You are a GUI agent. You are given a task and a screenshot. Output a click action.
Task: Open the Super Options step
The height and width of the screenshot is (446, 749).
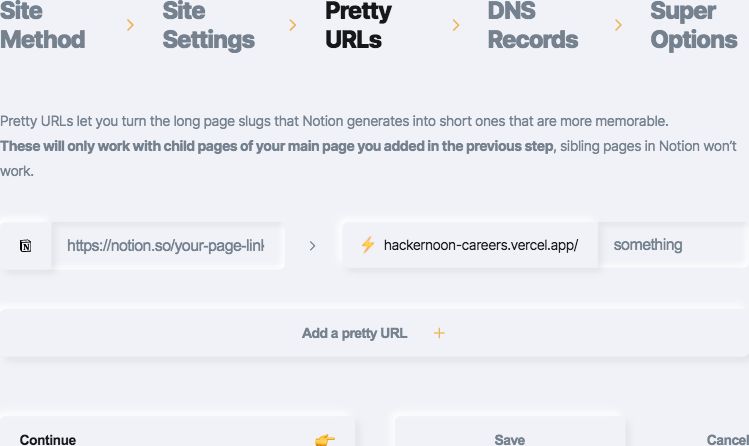[x=693, y=25]
